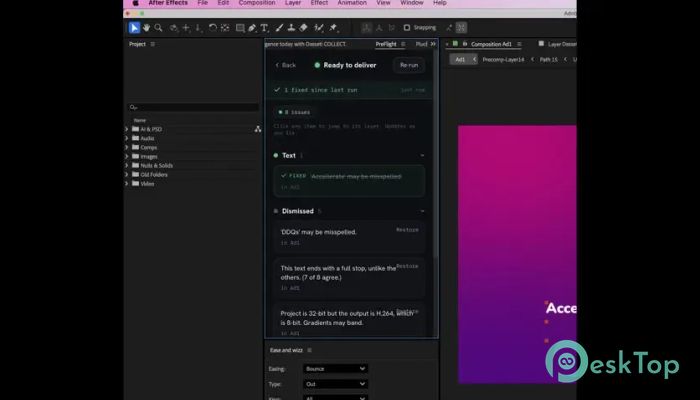Image resolution: width=700 pixels, height=400 pixels.
Task: Open the Ease and wizz panel menu
Action: 309,350
